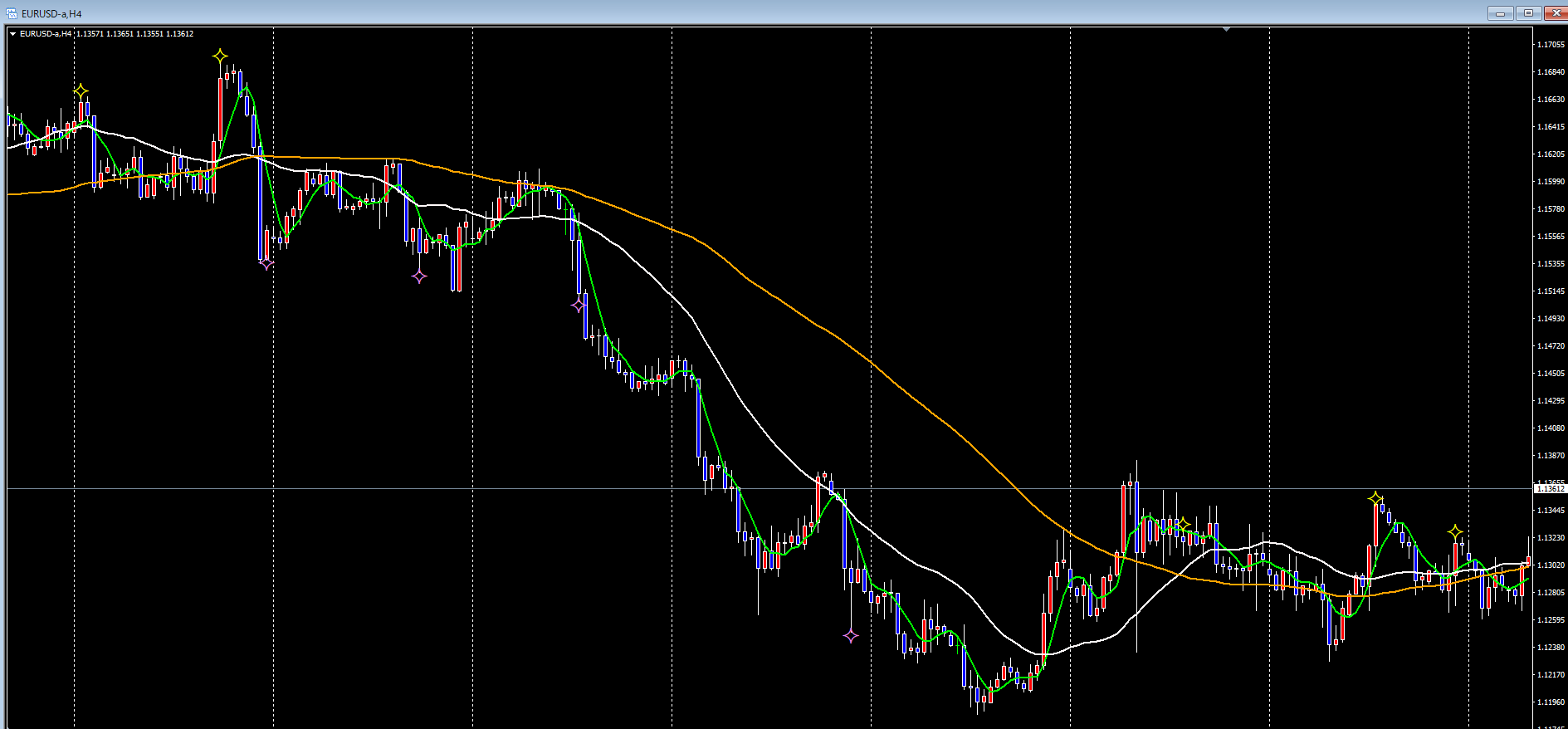Image resolution: width=1568 pixels, height=729 pixels.
Task: Click the chart shift triangle on the top edge
Action: (1226, 29)
